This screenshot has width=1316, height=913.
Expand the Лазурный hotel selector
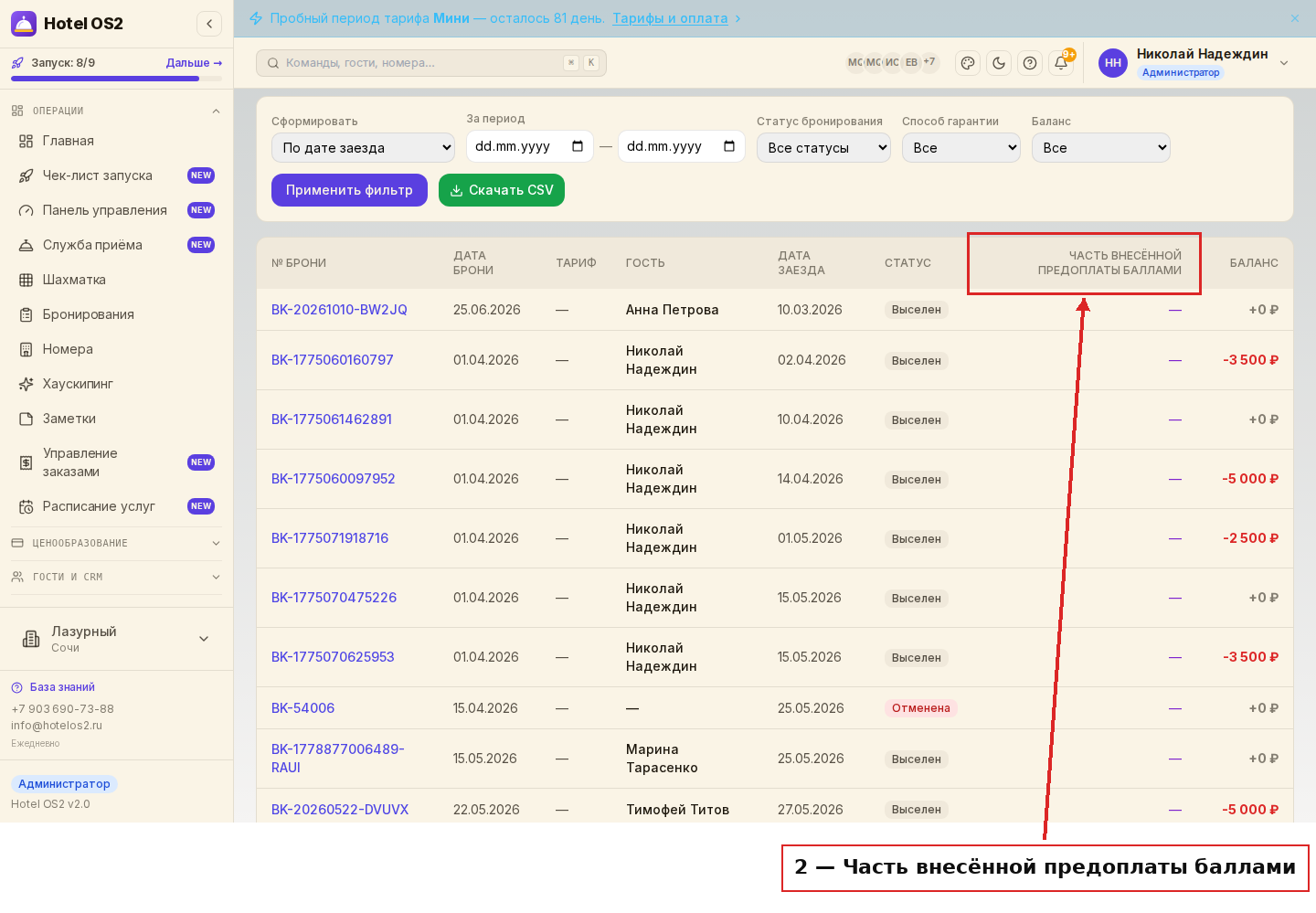(x=116, y=639)
